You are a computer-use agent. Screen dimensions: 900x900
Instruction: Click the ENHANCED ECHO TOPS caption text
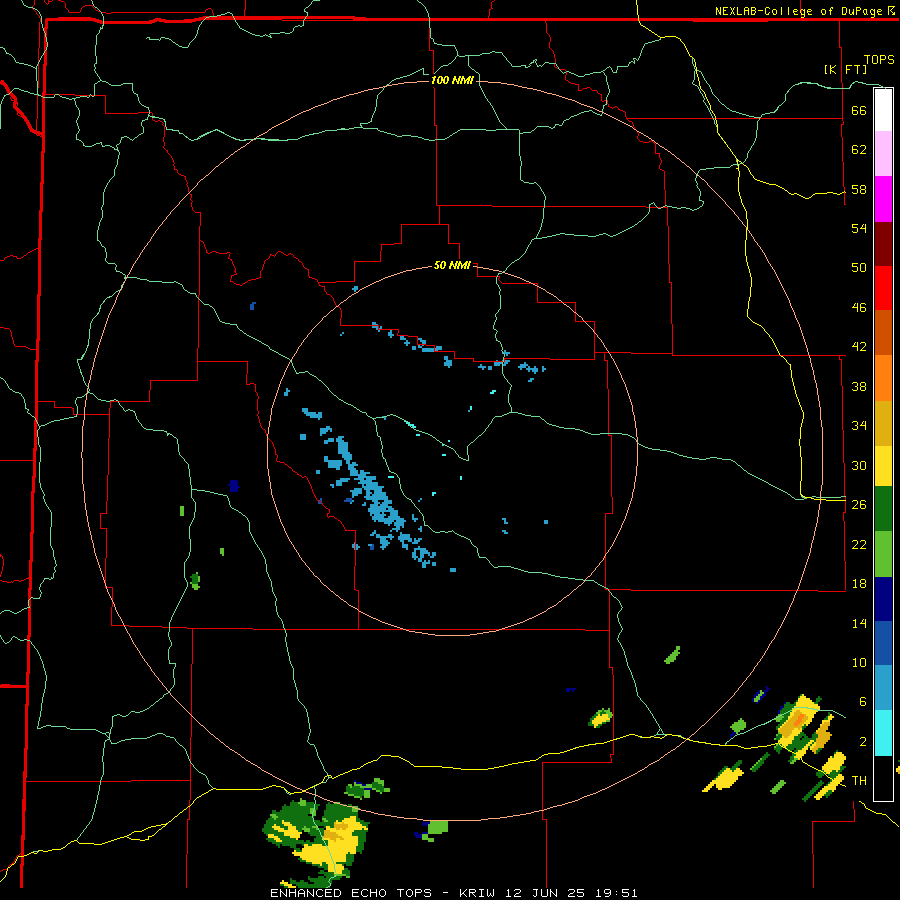351,893
